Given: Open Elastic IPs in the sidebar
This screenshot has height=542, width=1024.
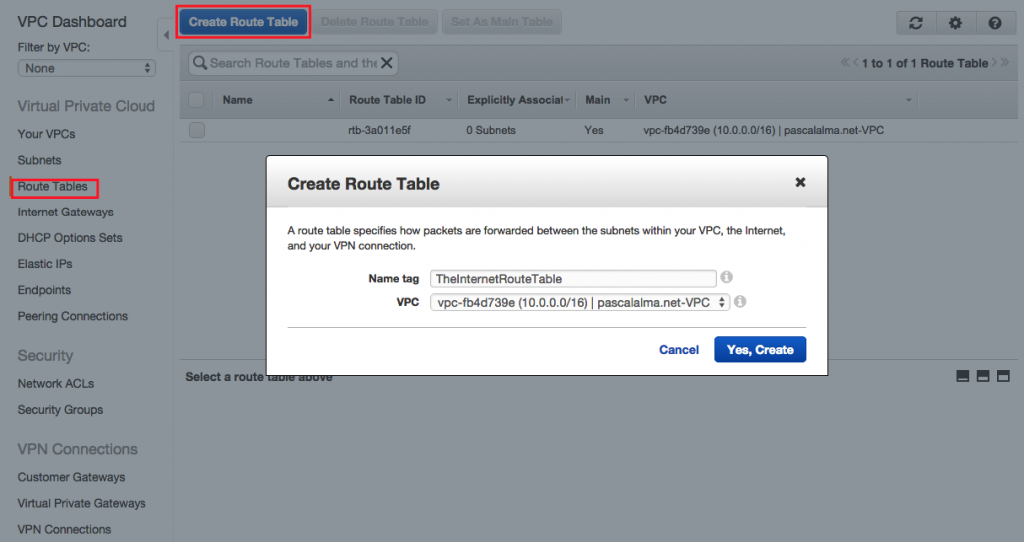Looking at the screenshot, I should coord(45,264).
